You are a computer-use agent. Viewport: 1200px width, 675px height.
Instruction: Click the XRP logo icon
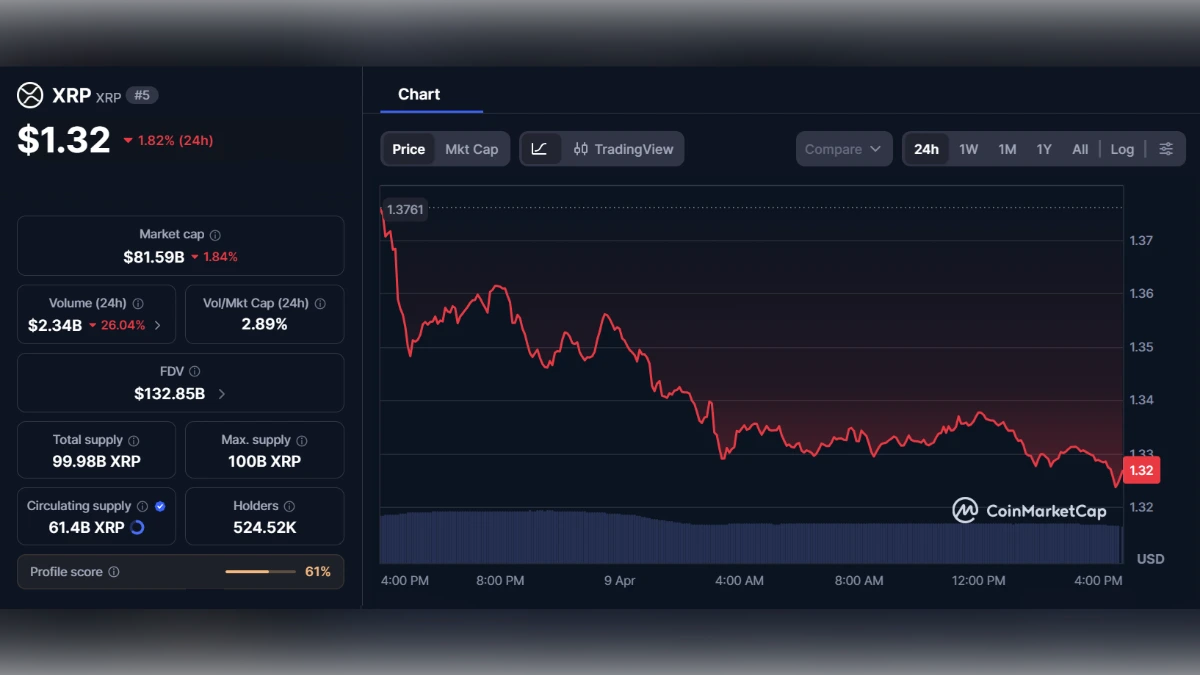28,94
